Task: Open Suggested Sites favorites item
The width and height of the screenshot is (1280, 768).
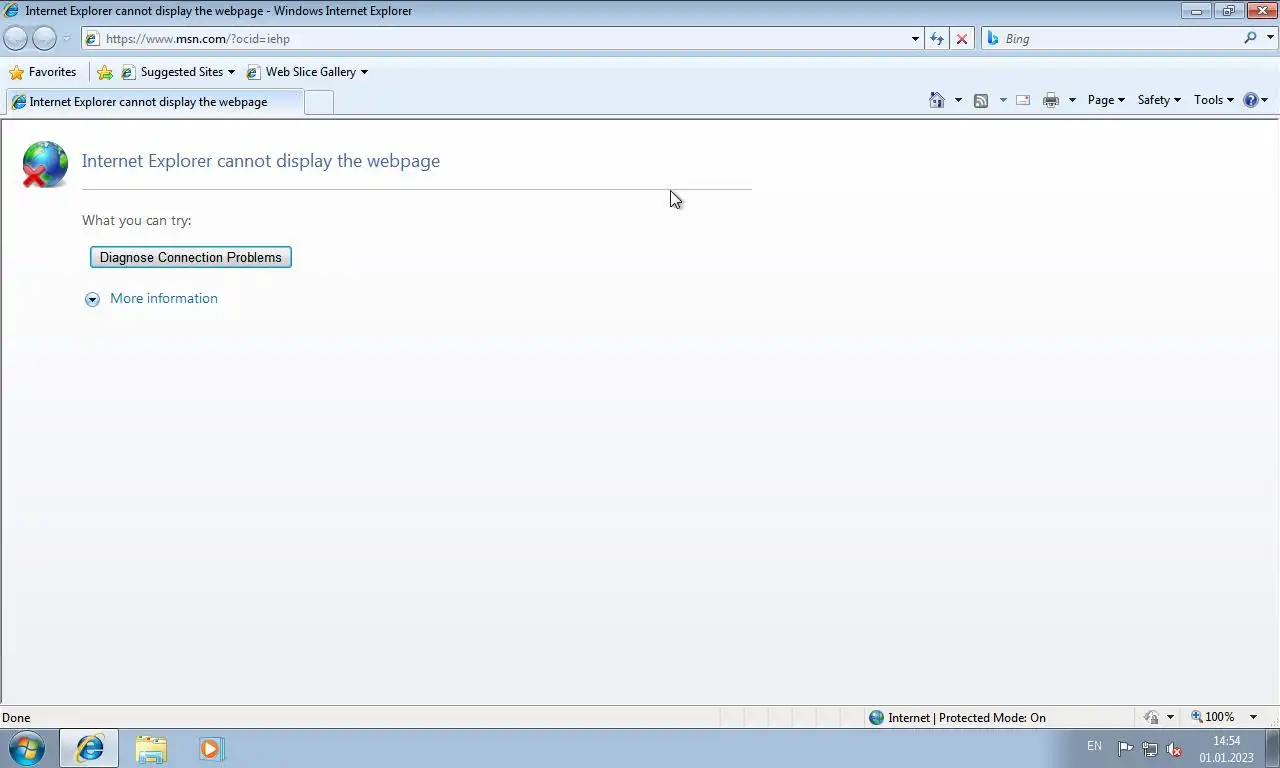Action: (177, 72)
